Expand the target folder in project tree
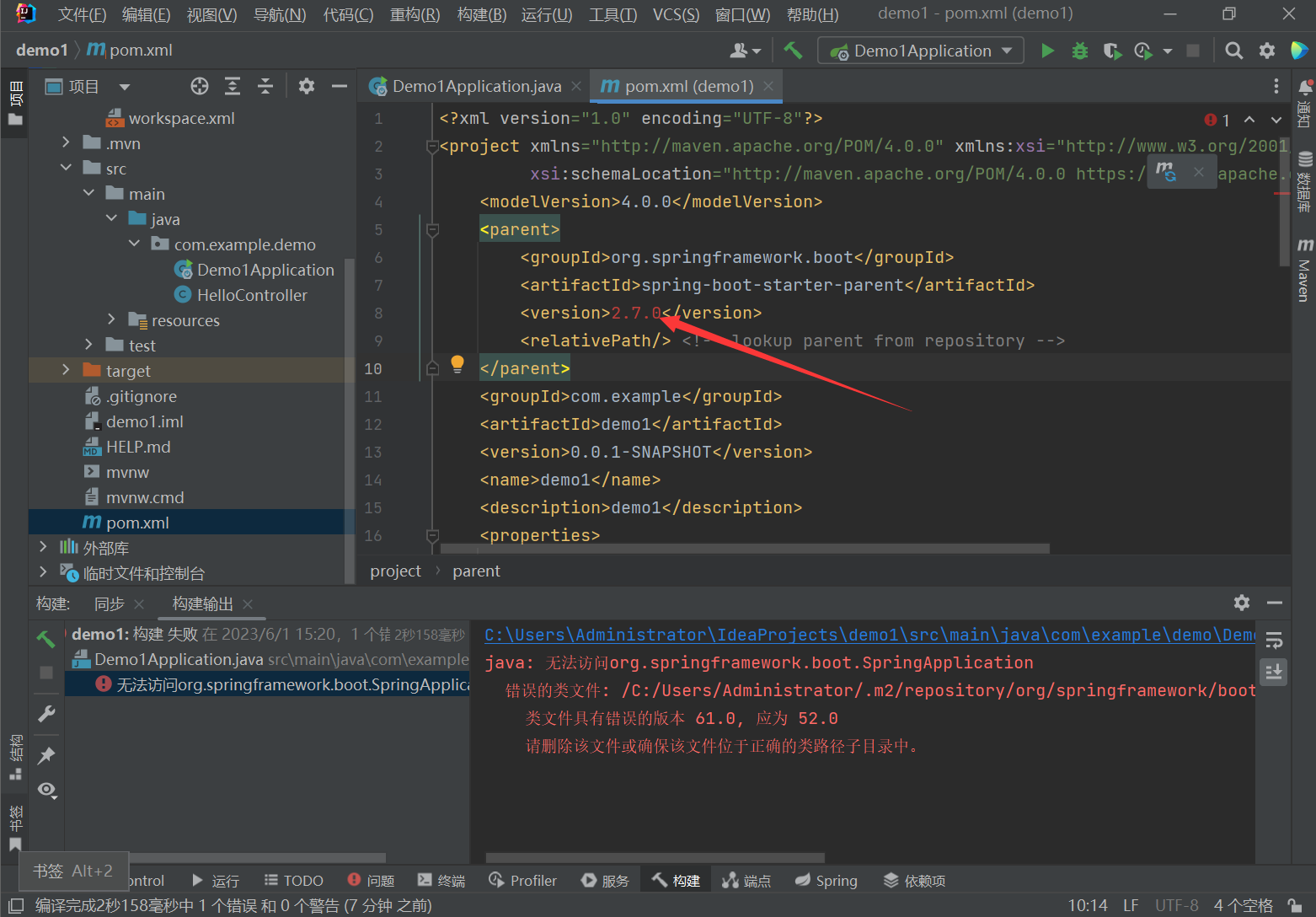1316x917 pixels. [x=66, y=371]
